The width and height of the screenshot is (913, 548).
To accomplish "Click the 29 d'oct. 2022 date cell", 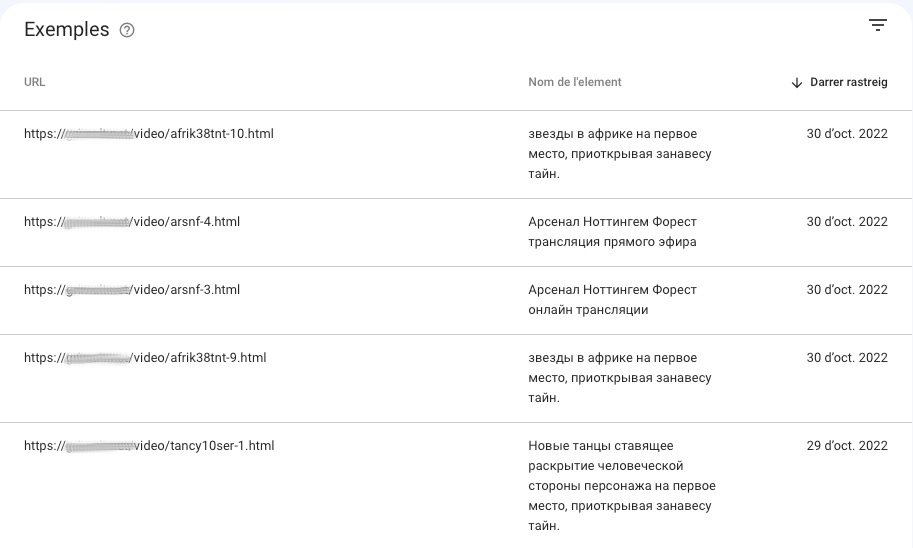I will pyautogui.click(x=847, y=446).
